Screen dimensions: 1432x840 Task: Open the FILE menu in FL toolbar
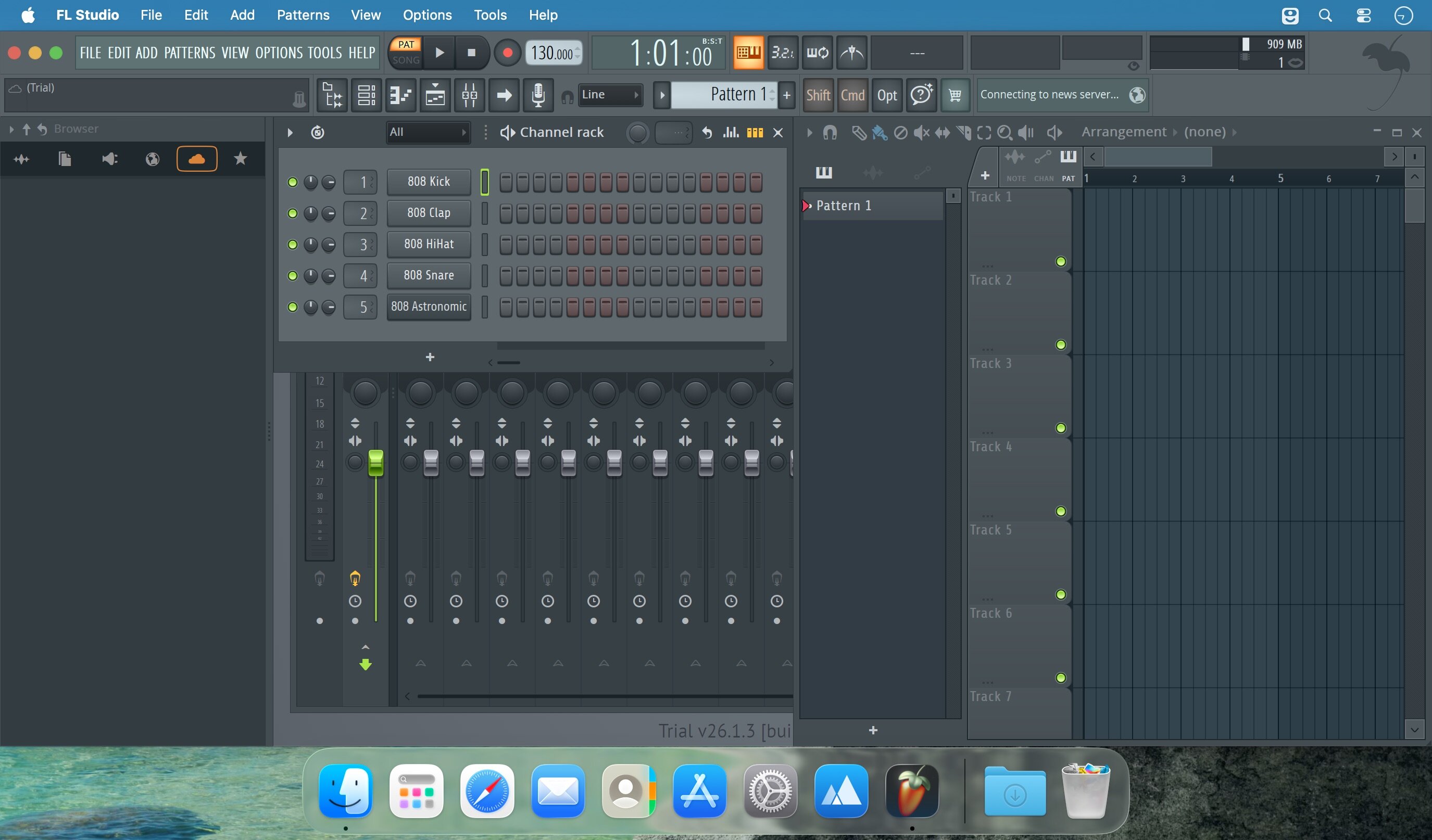pyautogui.click(x=91, y=53)
